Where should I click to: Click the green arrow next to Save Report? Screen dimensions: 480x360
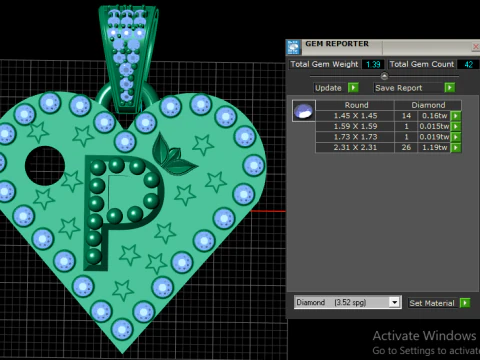pyautogui.click(x=450, y=88)
